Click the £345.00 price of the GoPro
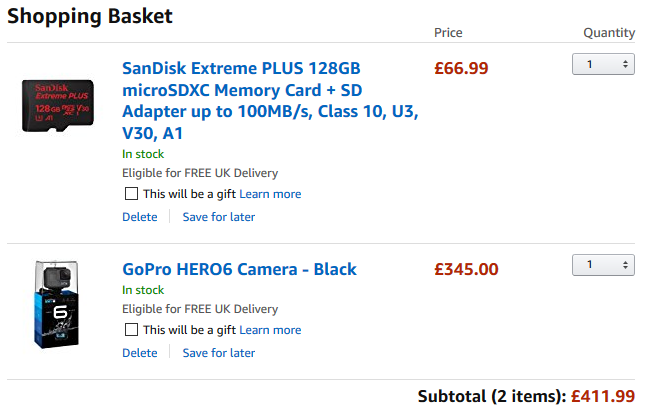 click(x=466, y=269)
